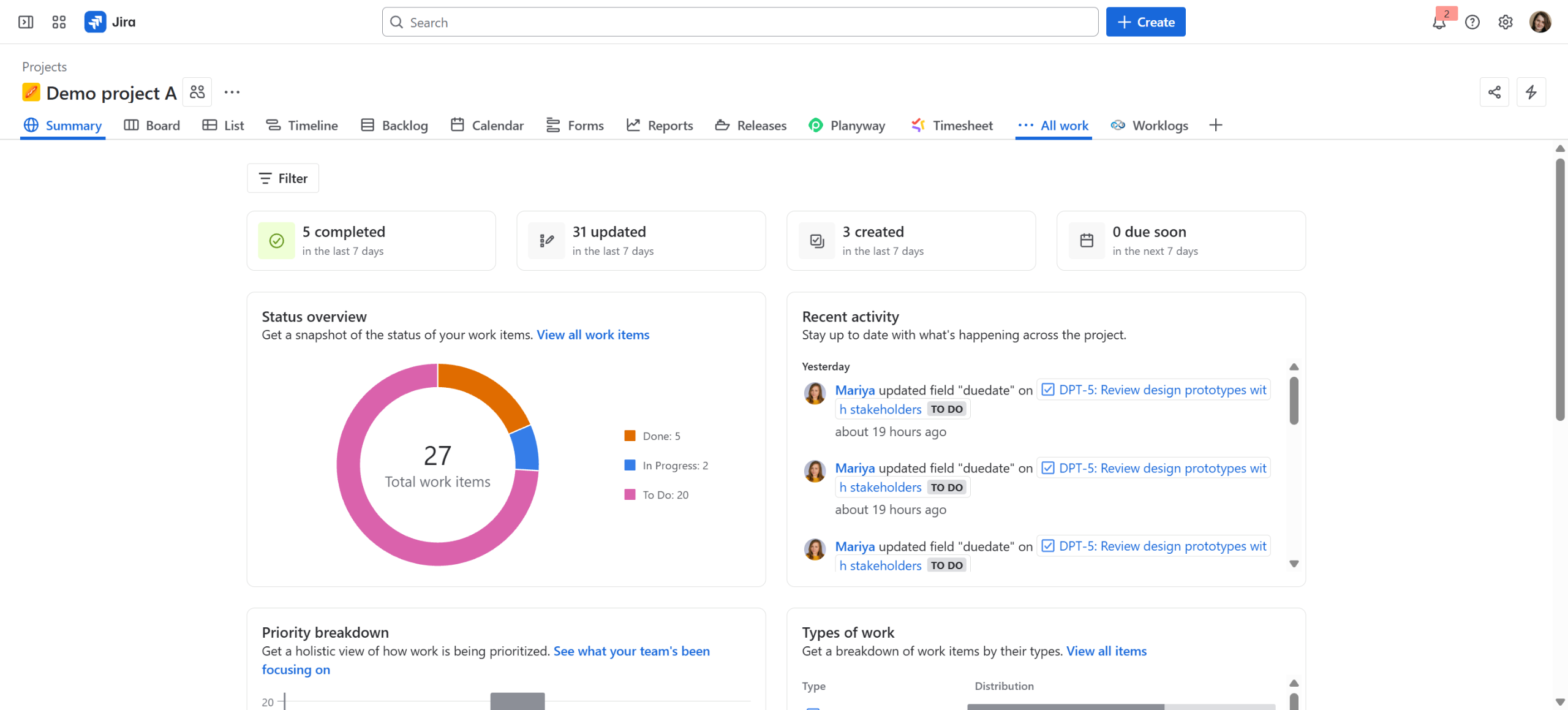This screenshot has height=710, width=1568.
Task: Collapse the sidebar panel icon
Action: point(26,22)
